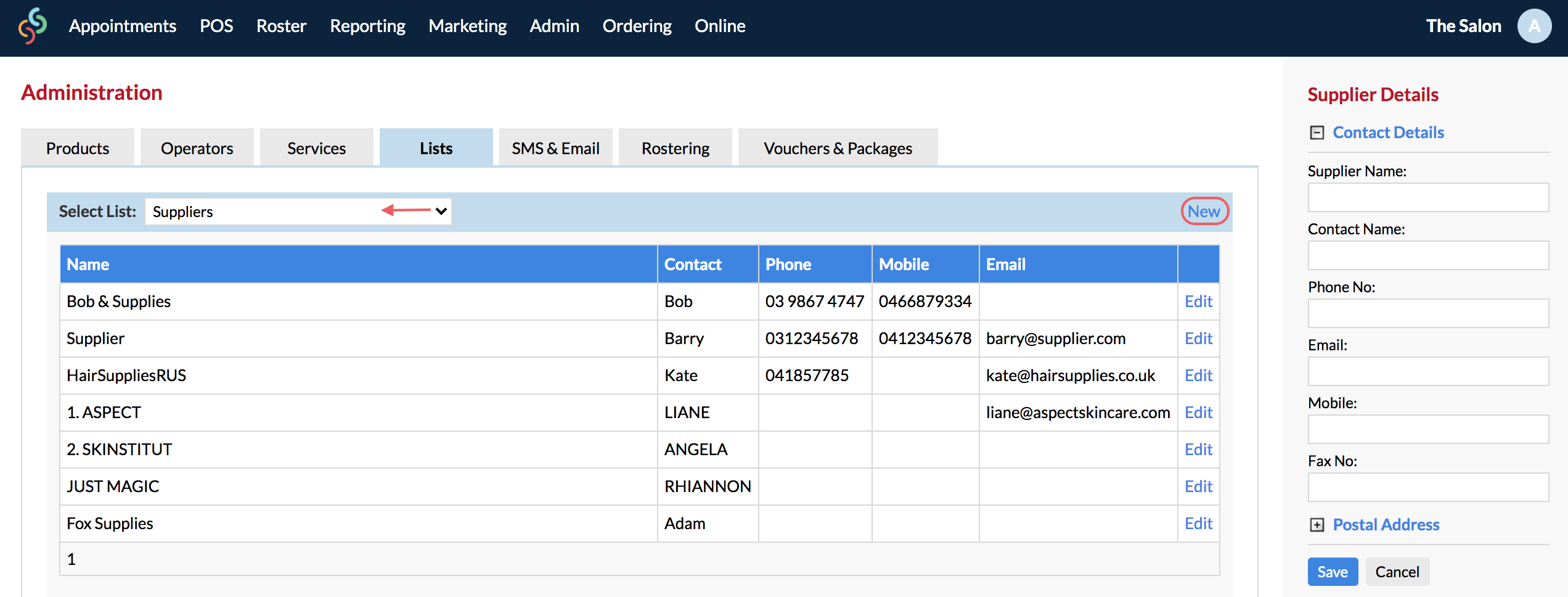Open the Admin menu
The width and height of the screenshot is (1568, 597).
[554, 26]
